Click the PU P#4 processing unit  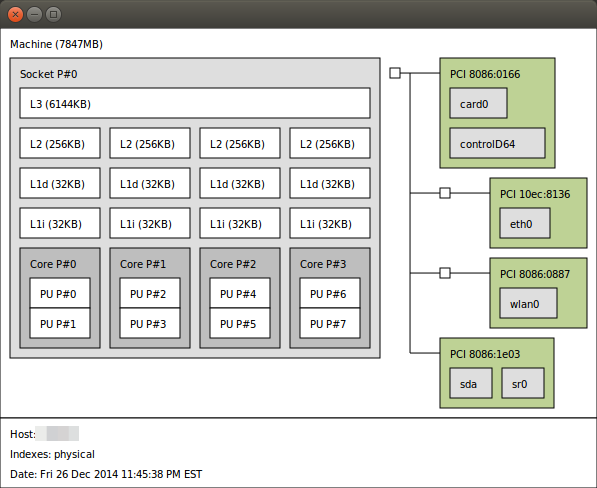pyautogui.click(x=240, y=293)
